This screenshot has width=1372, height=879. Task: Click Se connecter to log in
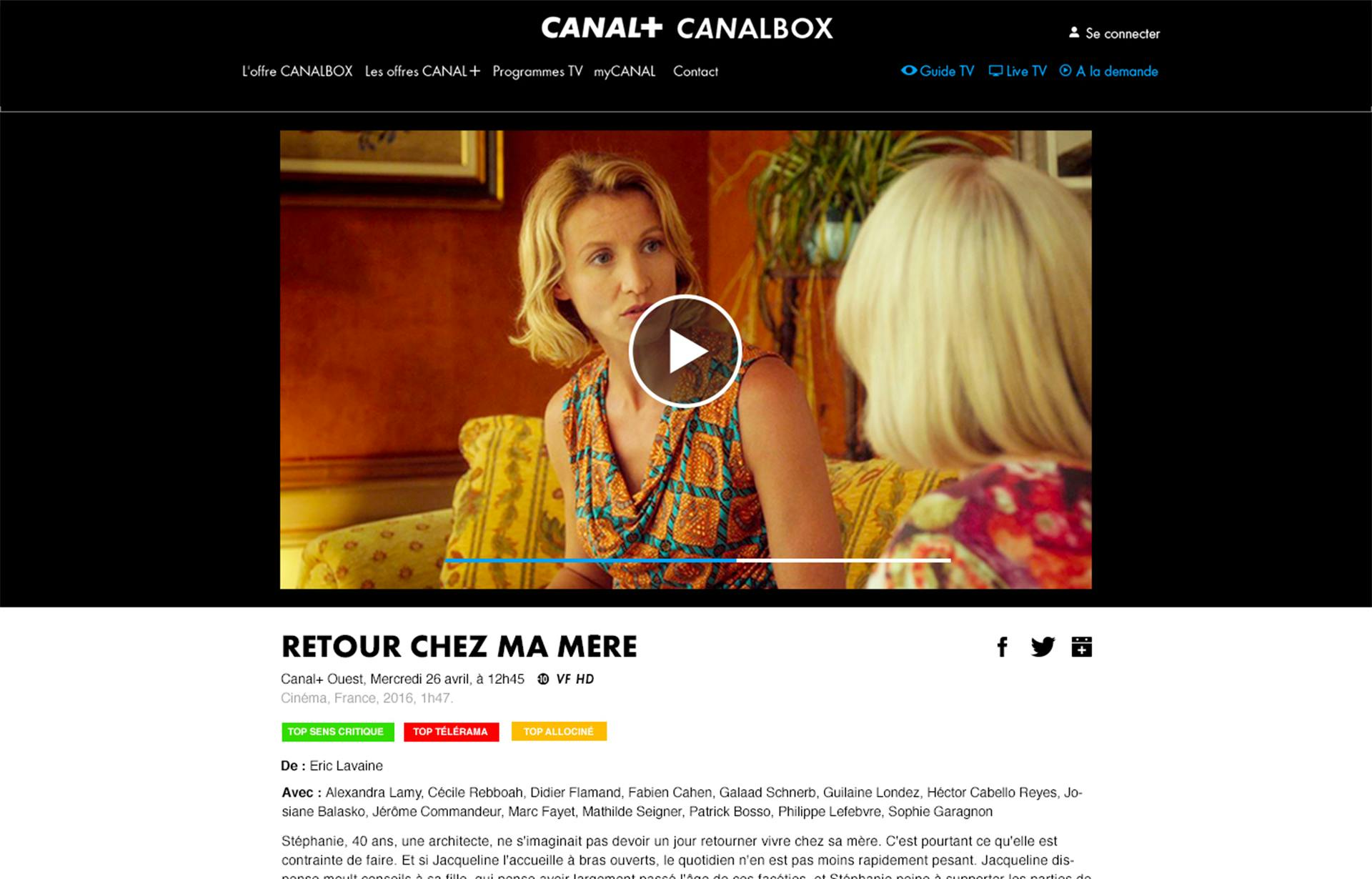click(1123, 34)
